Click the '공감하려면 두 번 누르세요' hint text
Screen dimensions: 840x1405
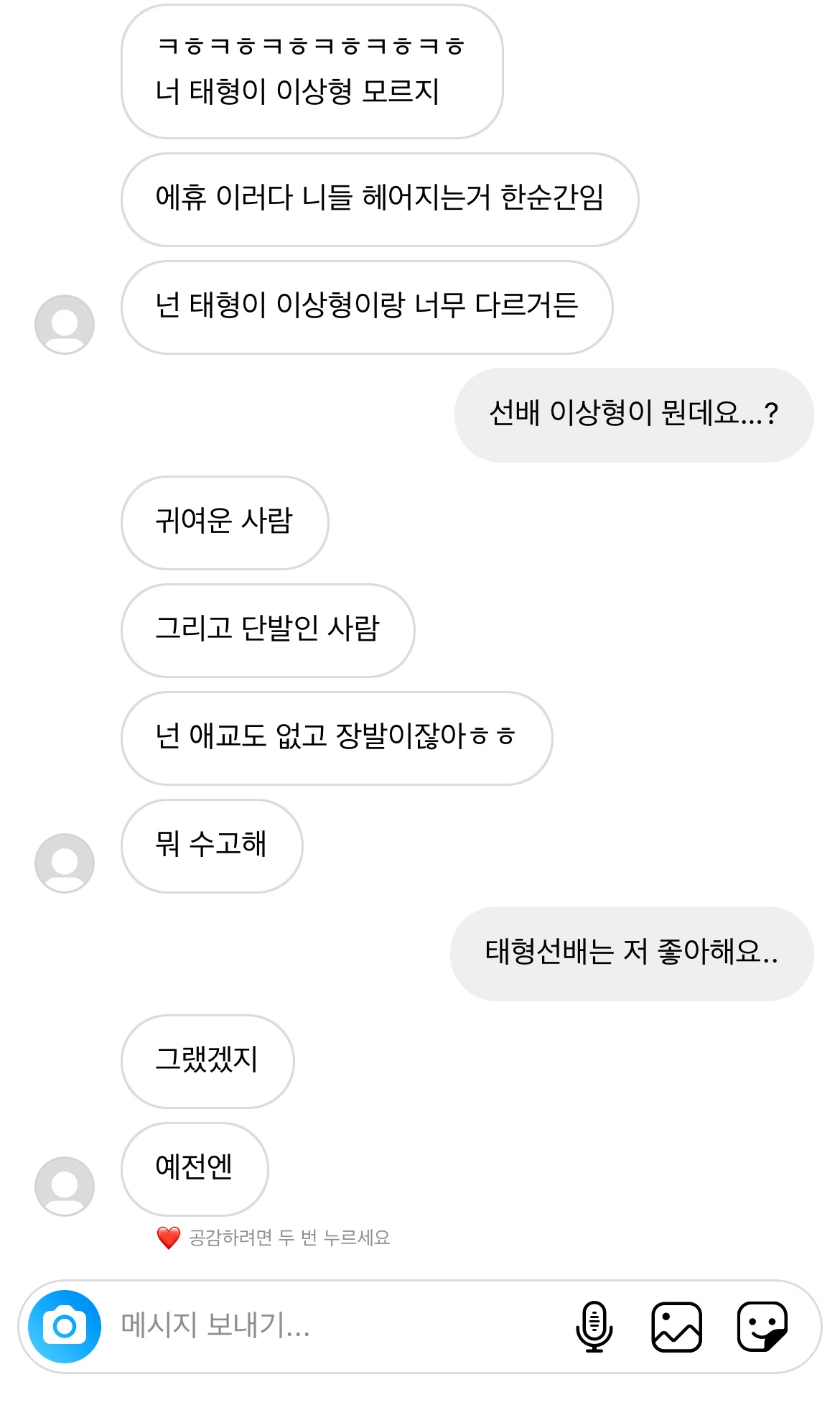coord(289,1238)
